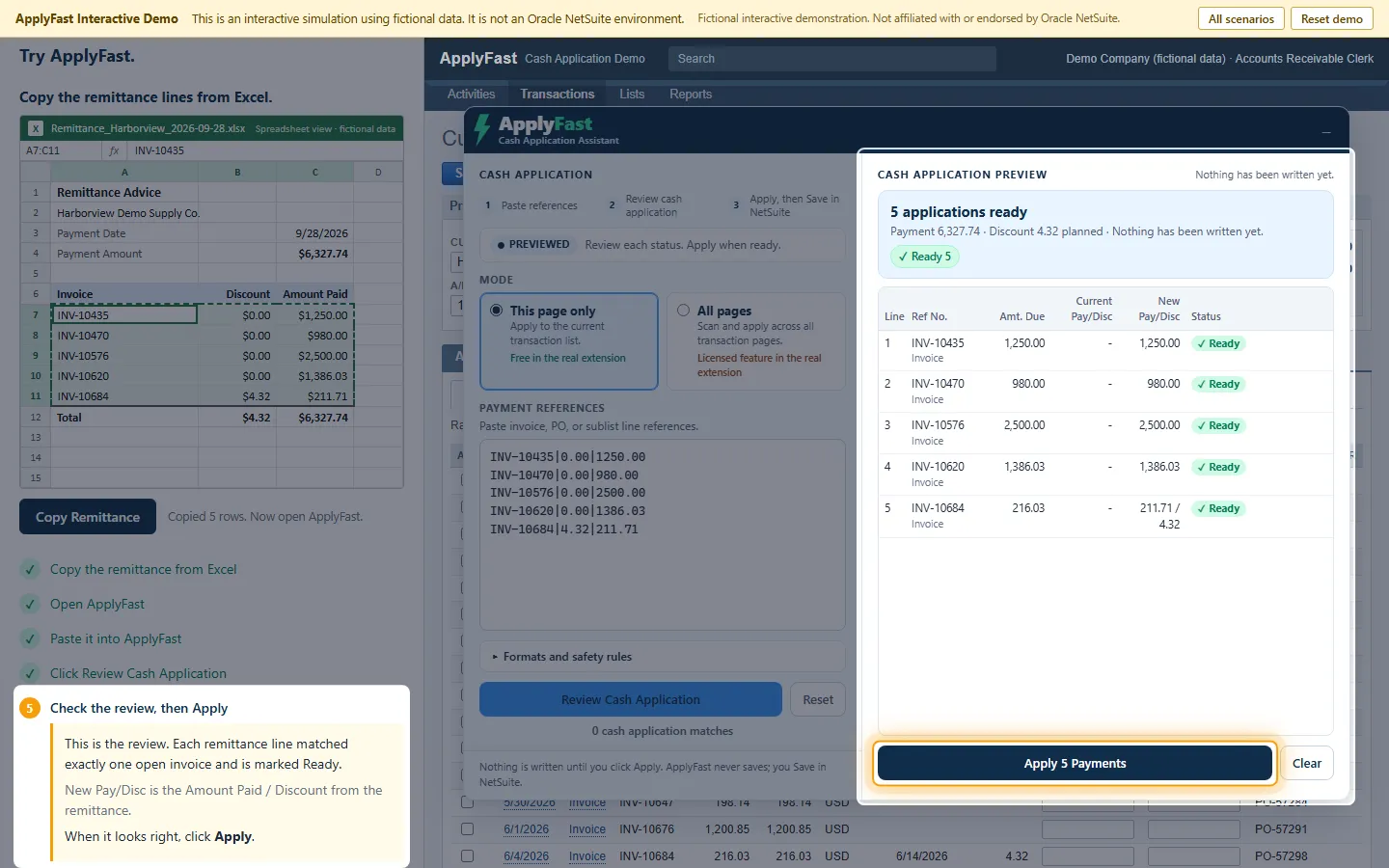This screenshot has height=868, width=1389.
Task: Minimize the ApplyFast assistant panel
Action: [1326, 132]
